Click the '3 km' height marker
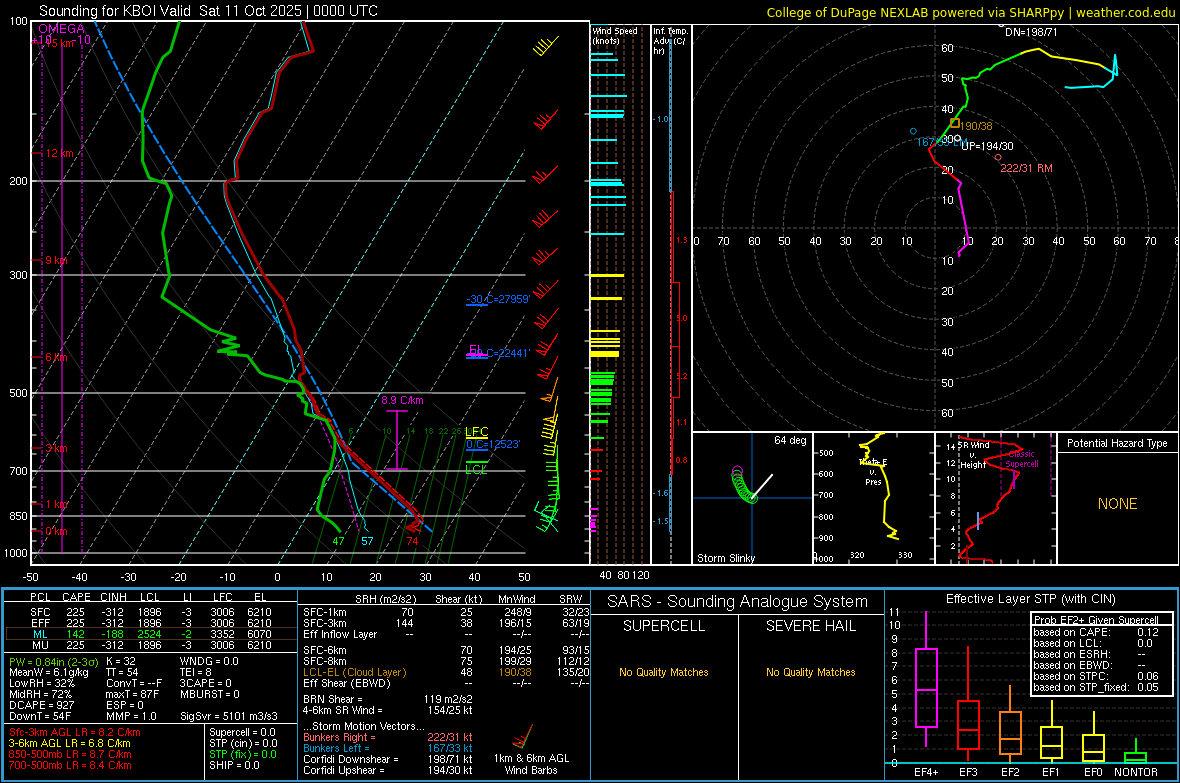This screenshot has width=1180, height=783. point(56,448)
